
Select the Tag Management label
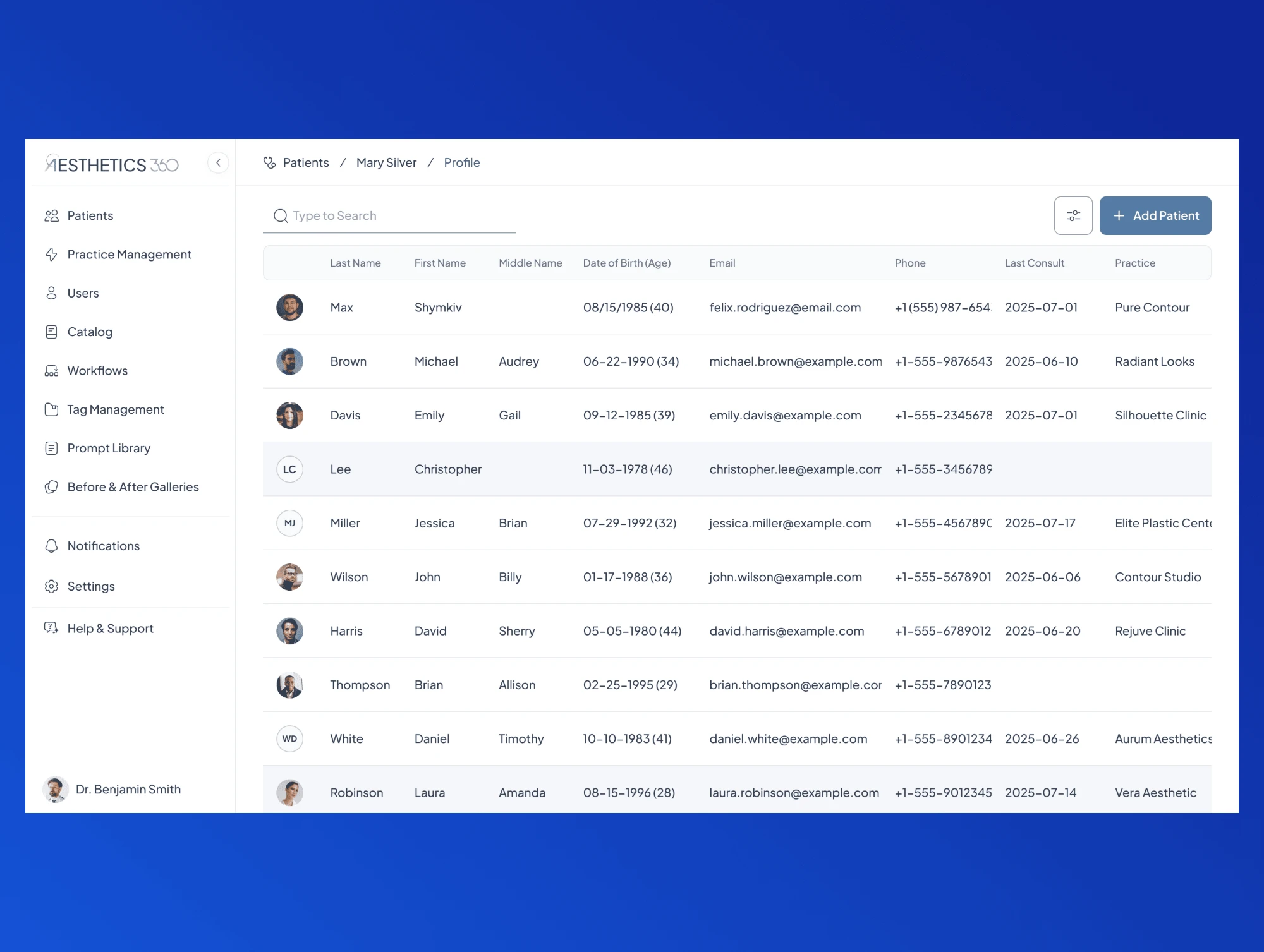tap(116, 409)
